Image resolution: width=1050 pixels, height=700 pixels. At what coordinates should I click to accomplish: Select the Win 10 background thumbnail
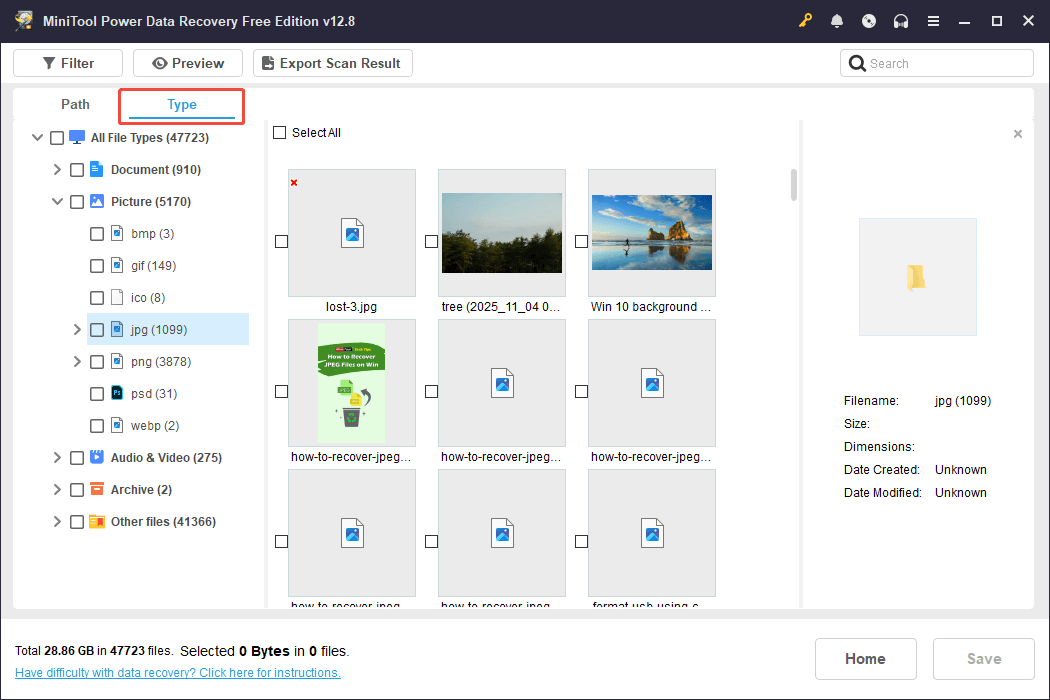coord(651,233)
